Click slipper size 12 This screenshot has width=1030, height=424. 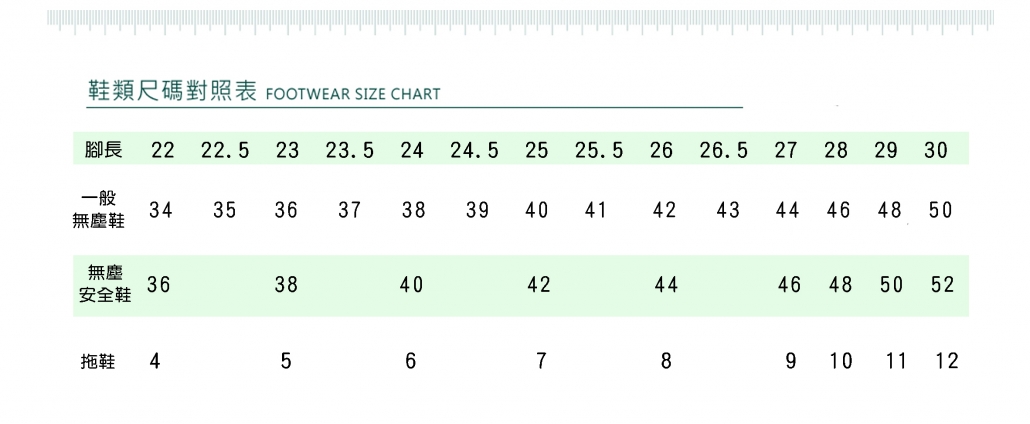(x=946, y=362)
